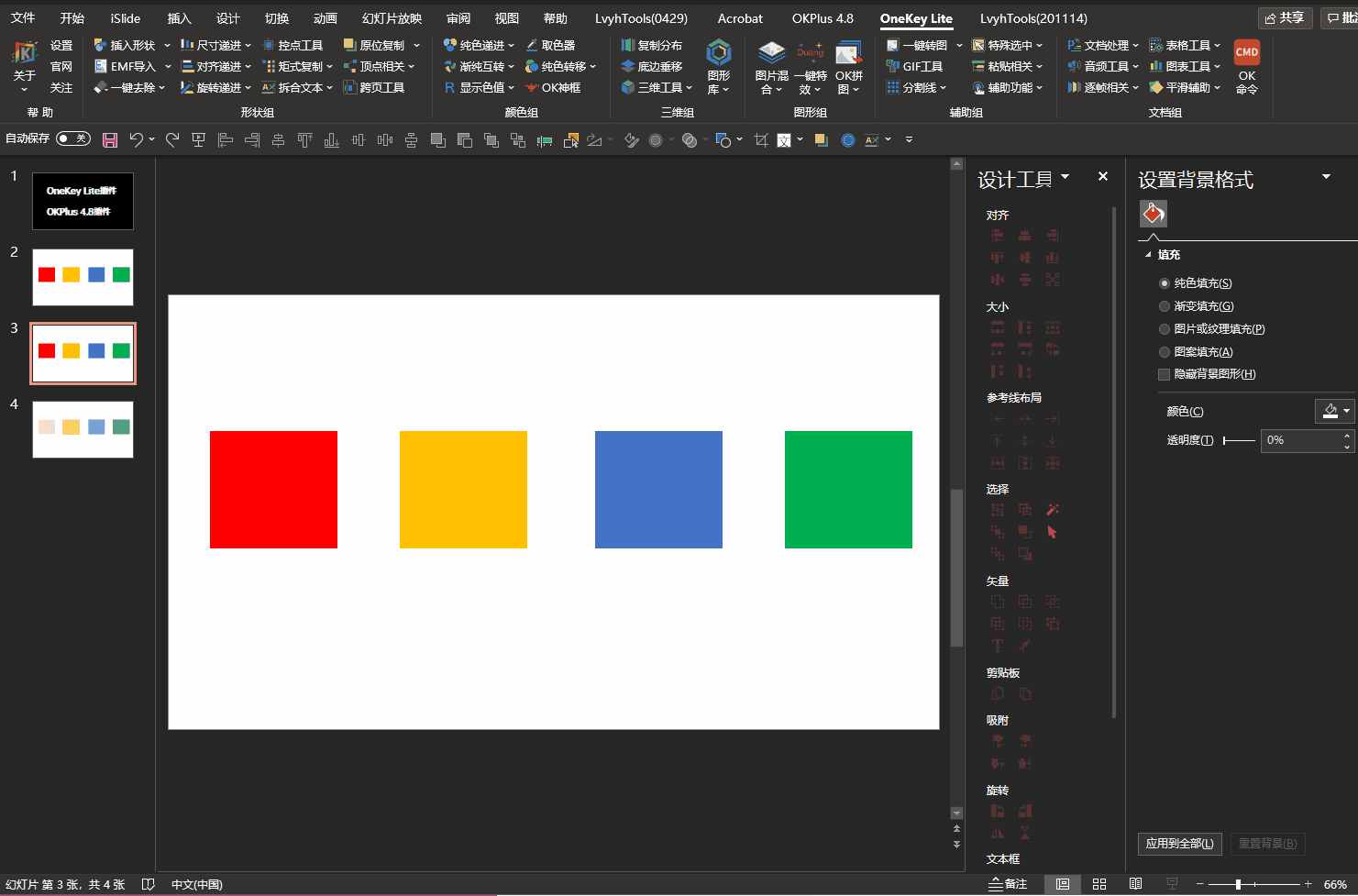1358x896 pixels.
Task: Toggle the 自动保存 autosave switch
Action: click(72, 138)
